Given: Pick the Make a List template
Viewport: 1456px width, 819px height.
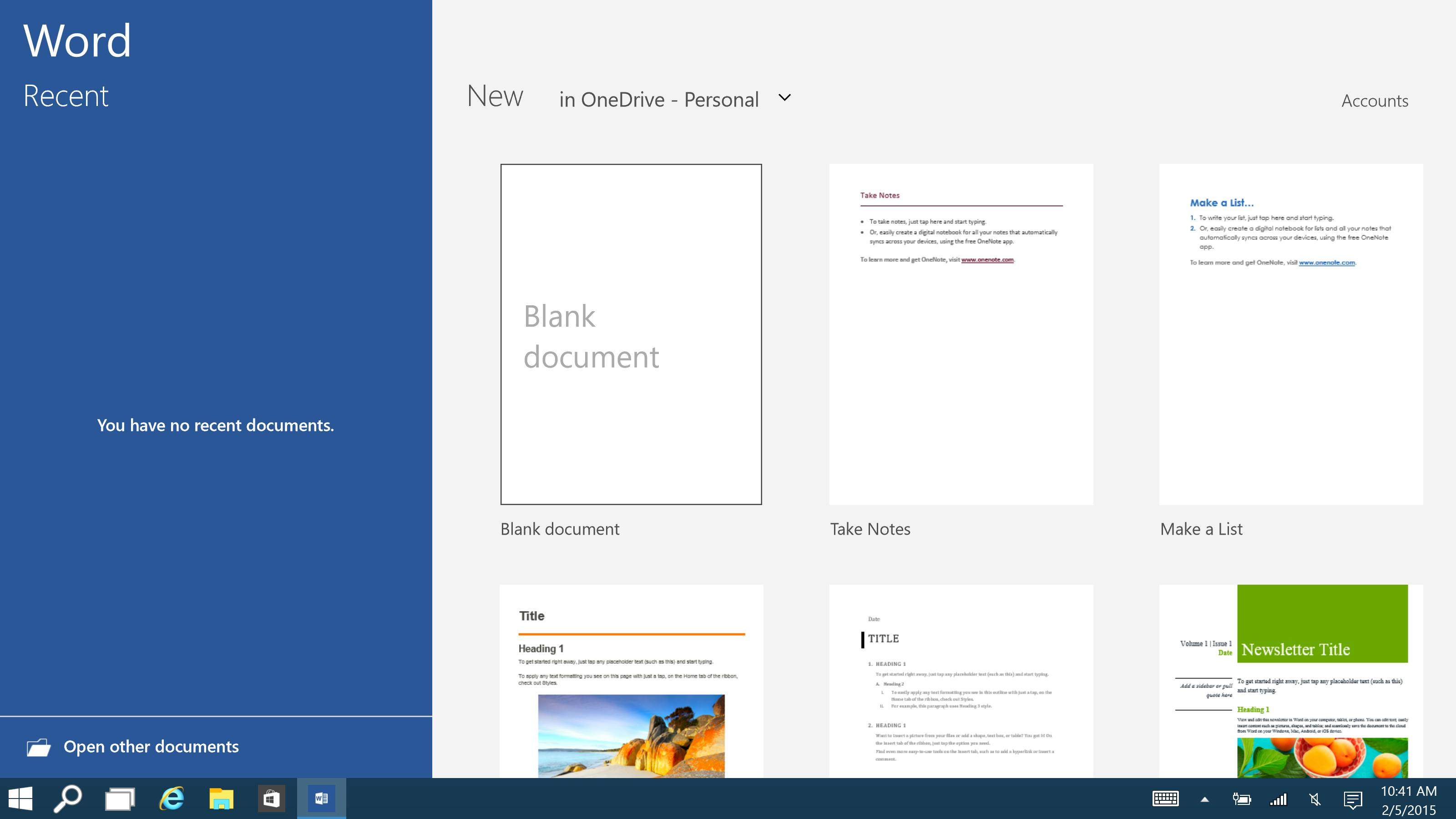Looking at the screenshot, I should [1290, 334].
